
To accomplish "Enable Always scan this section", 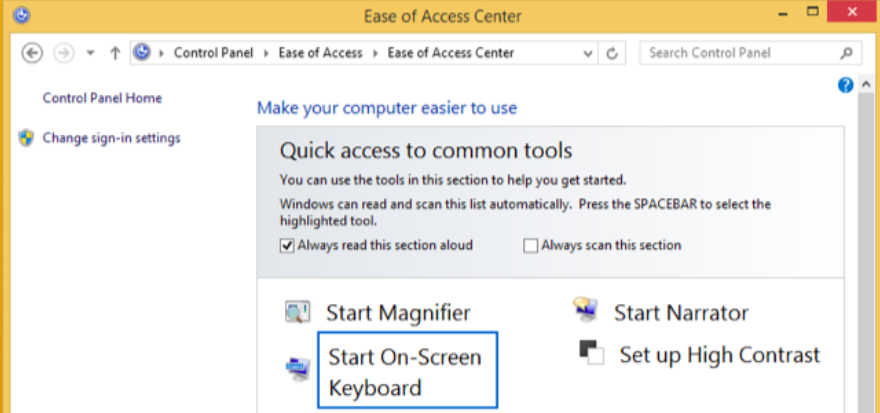I will [x=530, y=245].
